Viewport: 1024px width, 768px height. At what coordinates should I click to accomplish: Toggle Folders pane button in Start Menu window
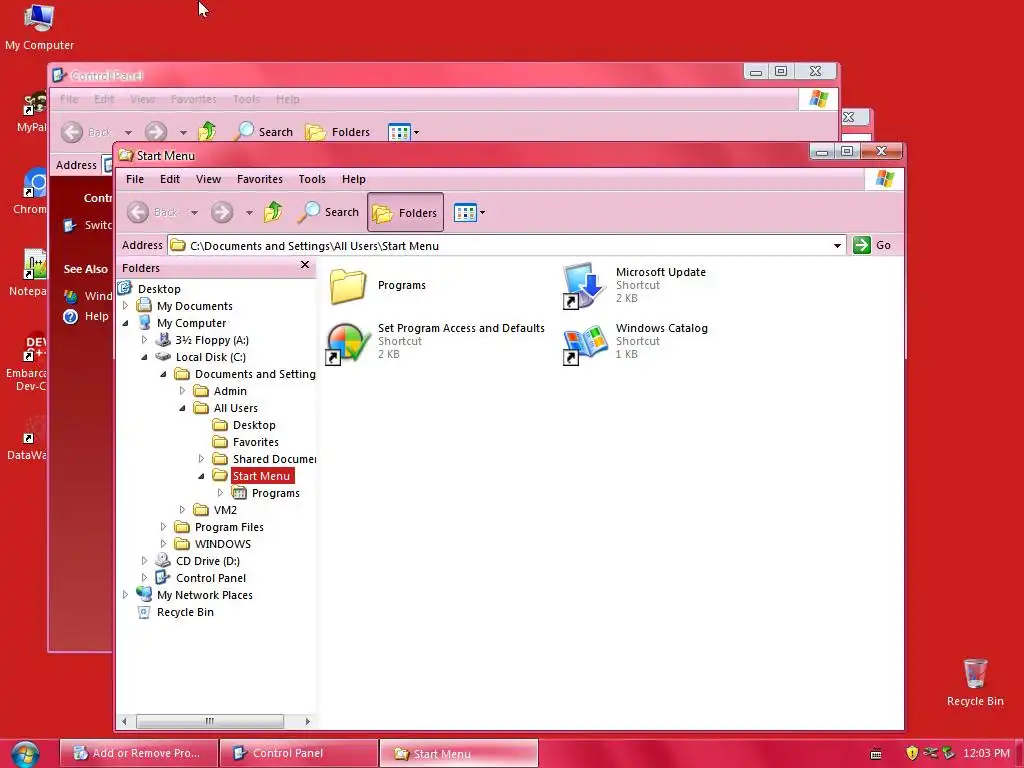(x=406, y=212)
